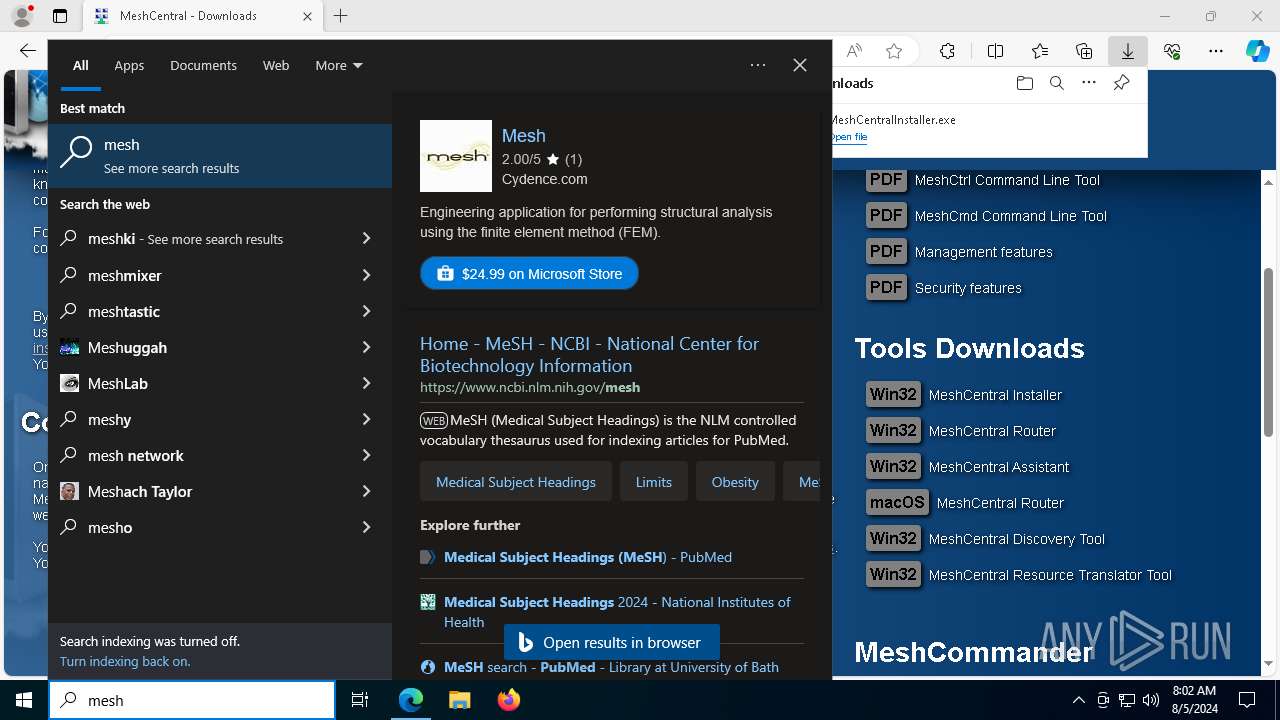This screenshot has height=720, width=1280.
Task: Expand the meshy suggestion arrow
Action: (366, 419)
